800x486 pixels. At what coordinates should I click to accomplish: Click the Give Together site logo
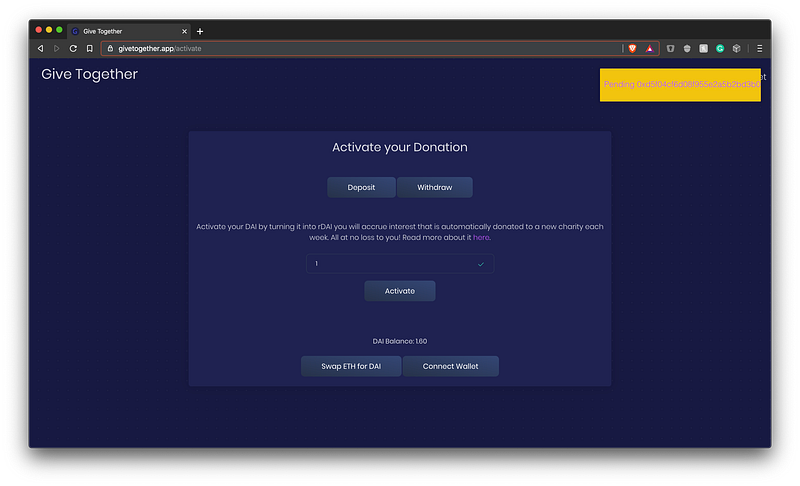[x=89, y=74]
